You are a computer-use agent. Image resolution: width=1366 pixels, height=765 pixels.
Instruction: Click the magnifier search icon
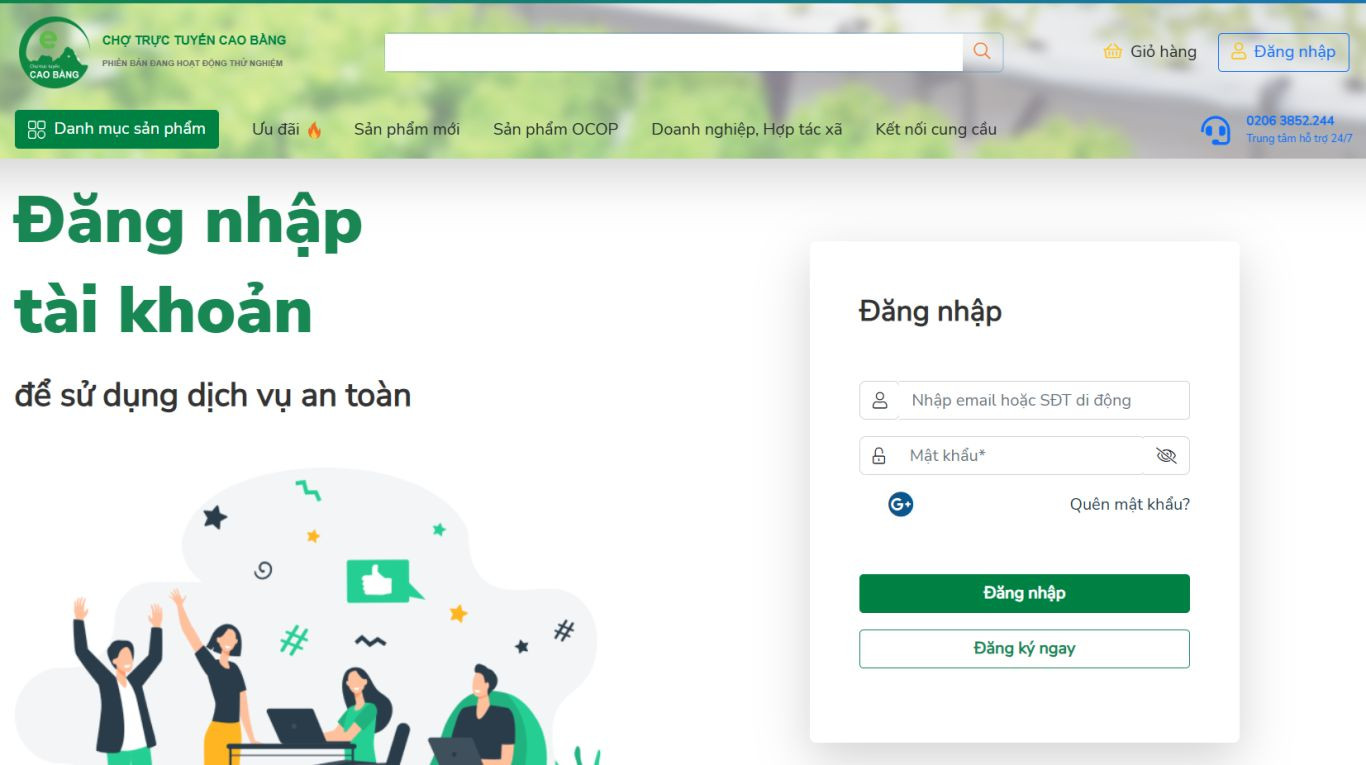(x=982, y=52)
